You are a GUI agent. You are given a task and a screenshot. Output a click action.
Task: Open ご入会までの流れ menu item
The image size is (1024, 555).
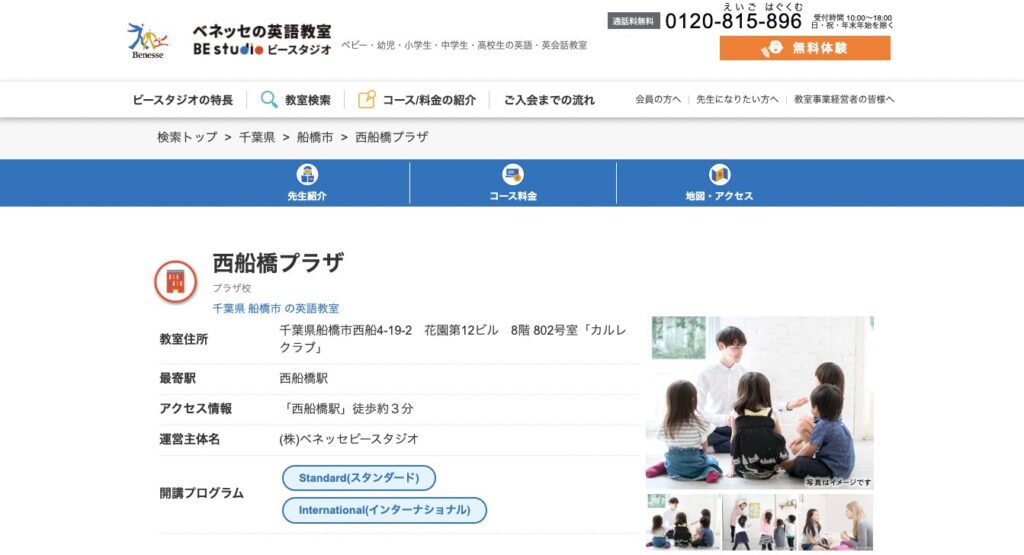point(549,100)
